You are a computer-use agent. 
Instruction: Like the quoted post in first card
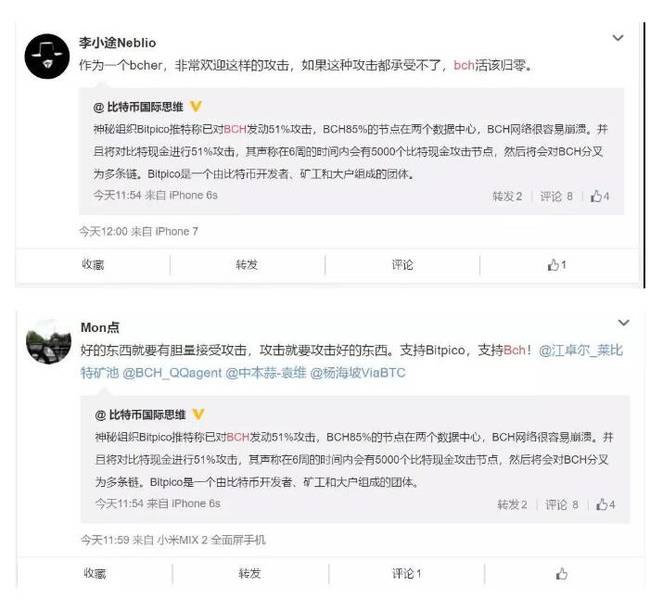click(600, 196)
